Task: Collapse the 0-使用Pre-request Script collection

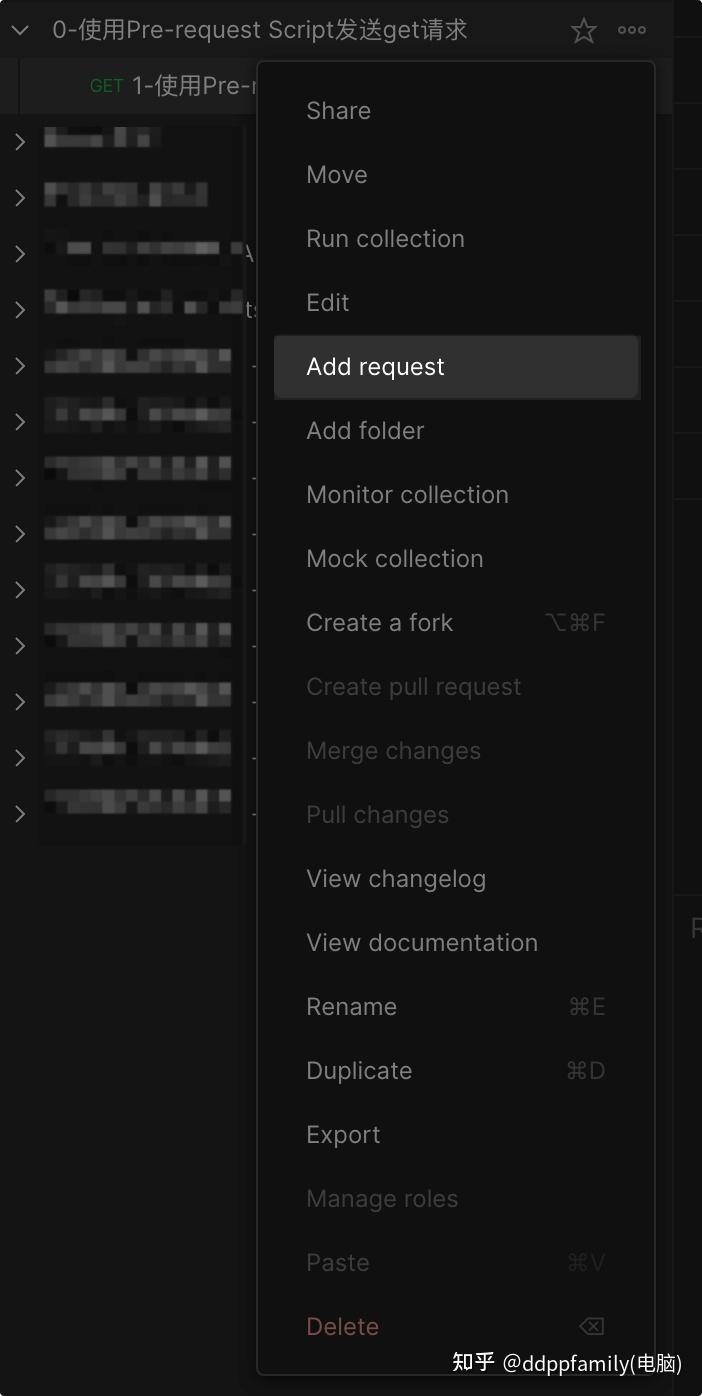Action: pyautogui.click(x=20, y=31)
